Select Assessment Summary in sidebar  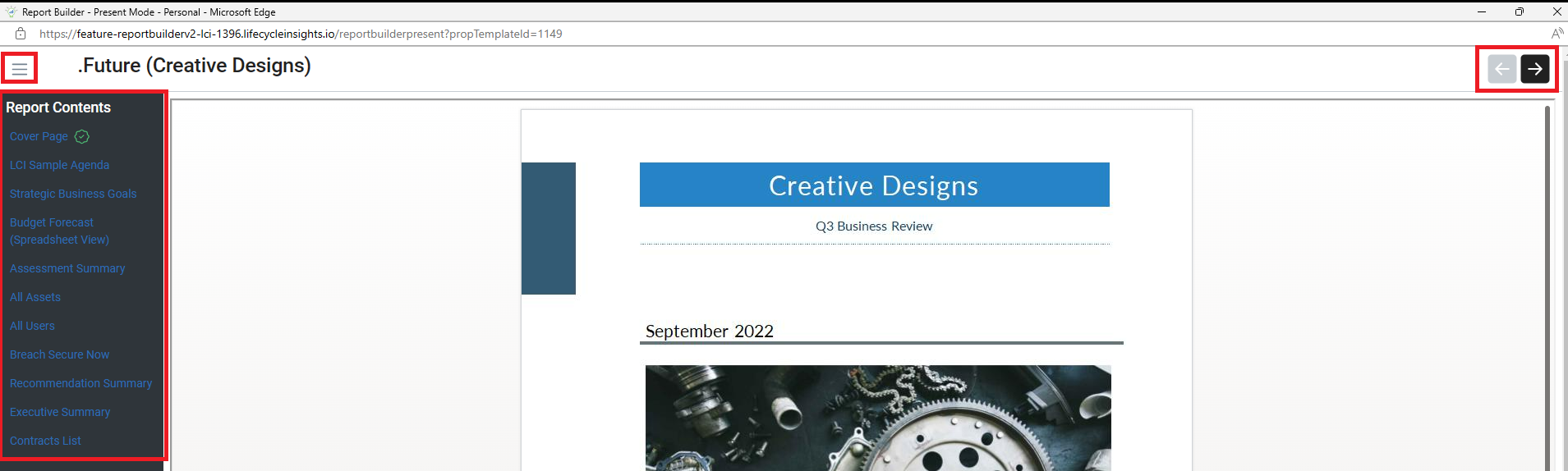67,268
